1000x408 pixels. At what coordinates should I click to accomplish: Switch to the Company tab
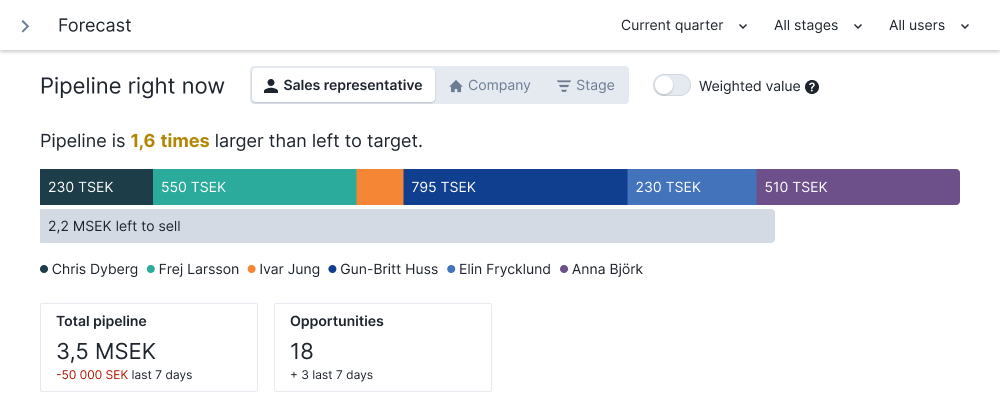[490, 85]
